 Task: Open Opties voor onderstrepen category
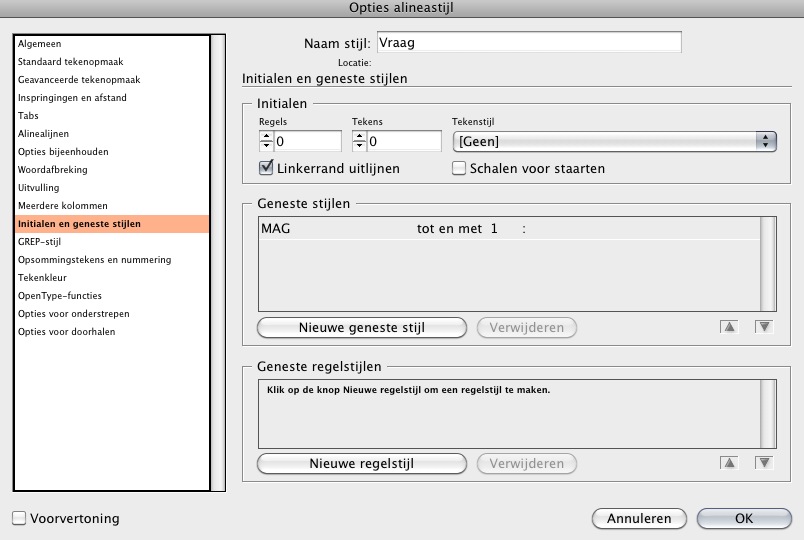click(x=112, y=313)
